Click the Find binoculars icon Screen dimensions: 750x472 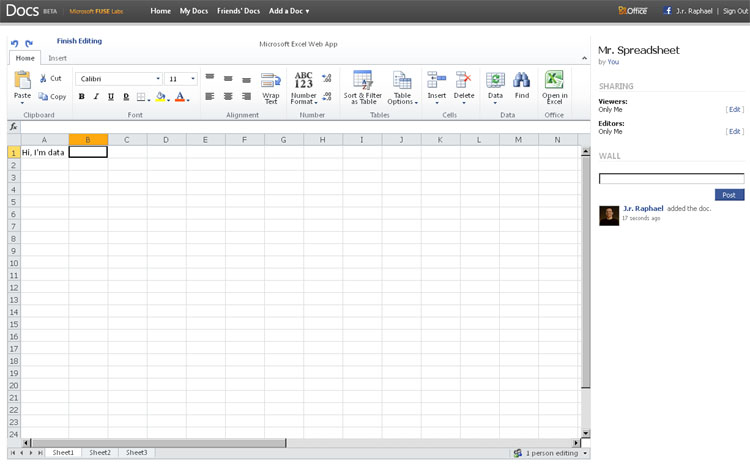click(522, 81)
